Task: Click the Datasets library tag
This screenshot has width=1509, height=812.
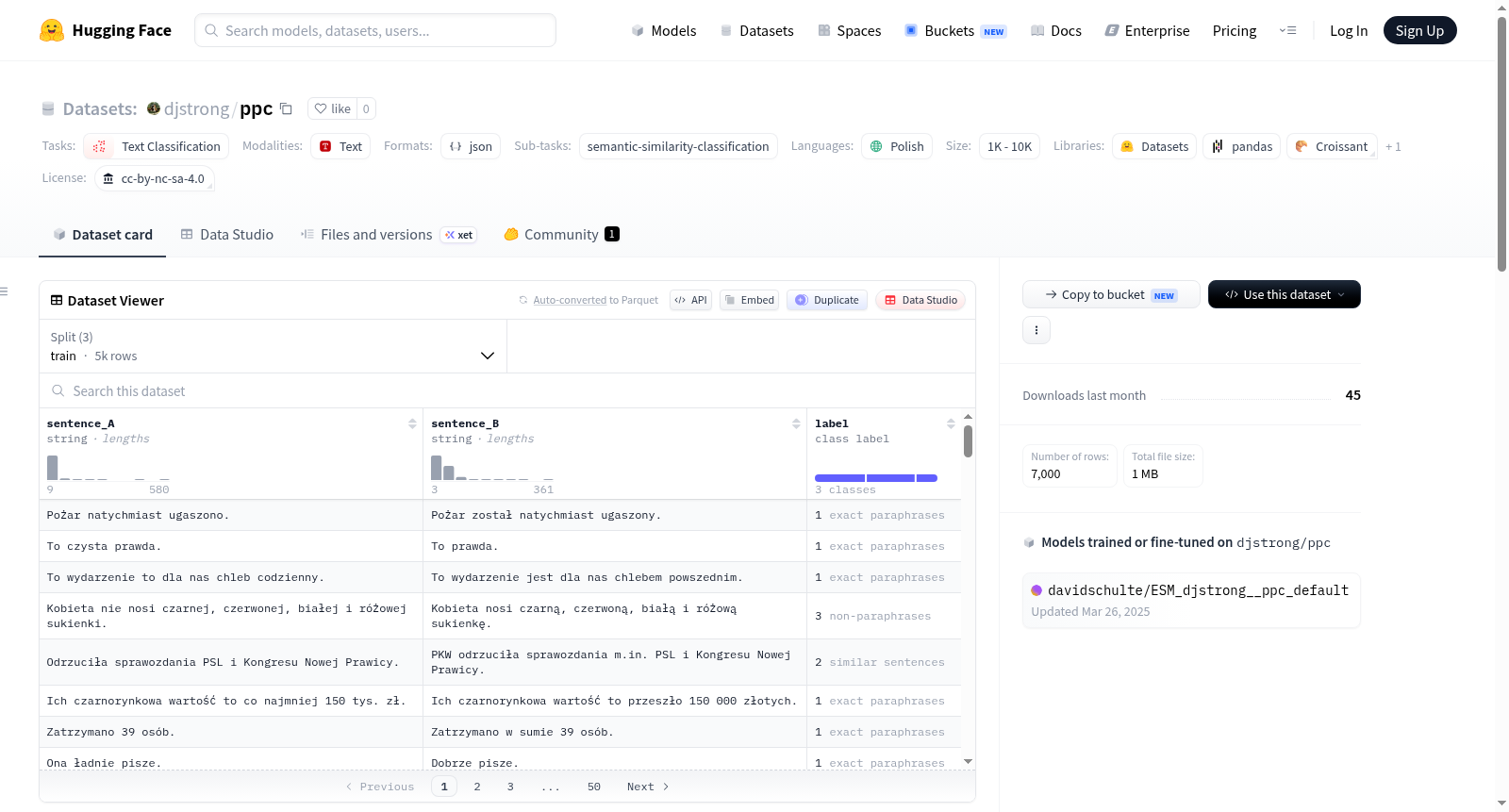Action: point(1154,146)
